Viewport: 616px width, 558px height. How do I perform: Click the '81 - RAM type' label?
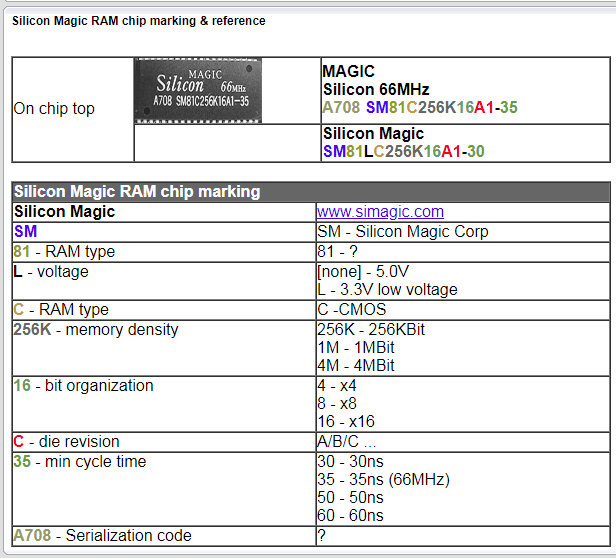pyautogui.click(x=64, y=251)
